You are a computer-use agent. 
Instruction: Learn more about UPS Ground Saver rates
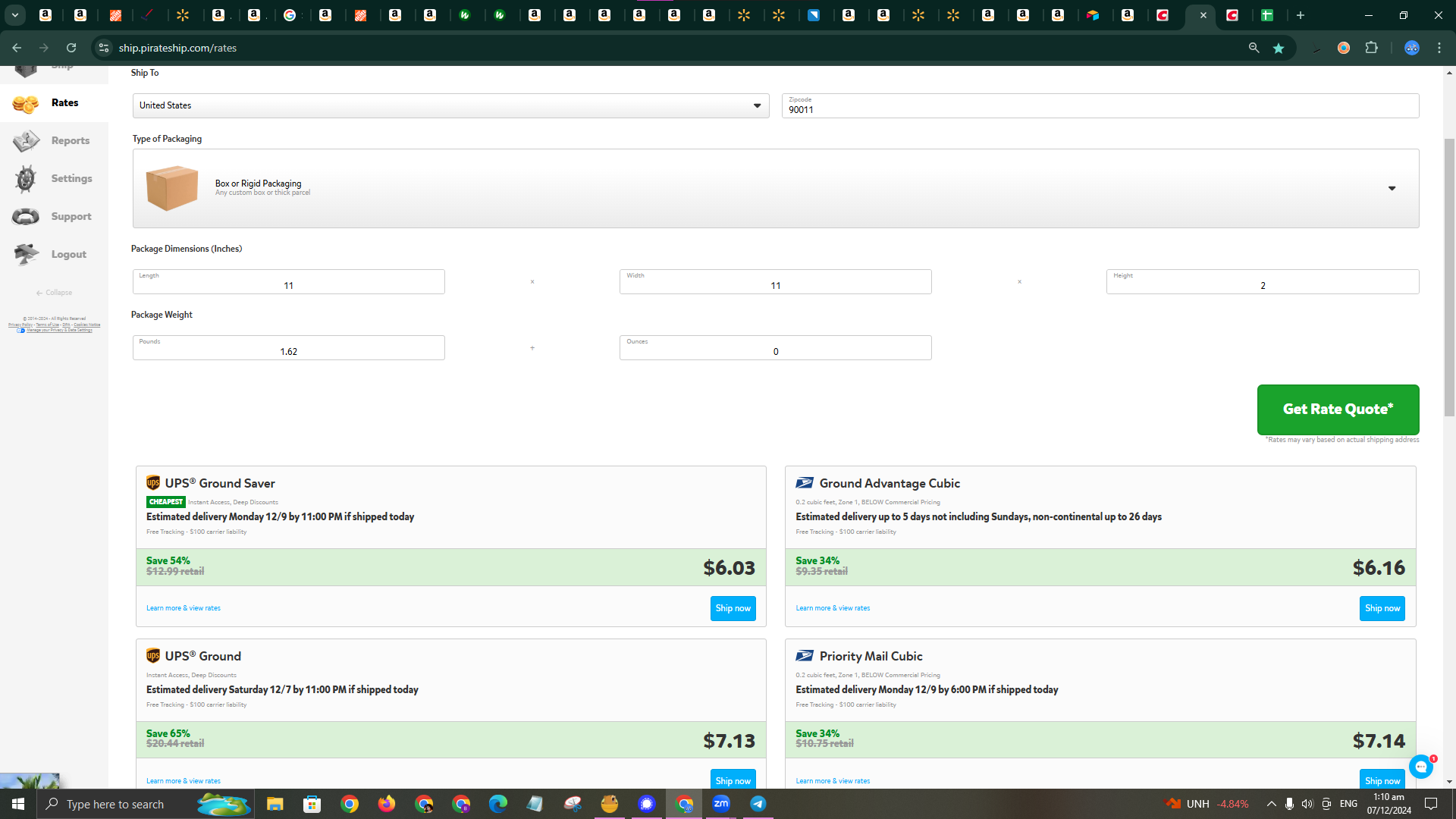click(184, 608)
